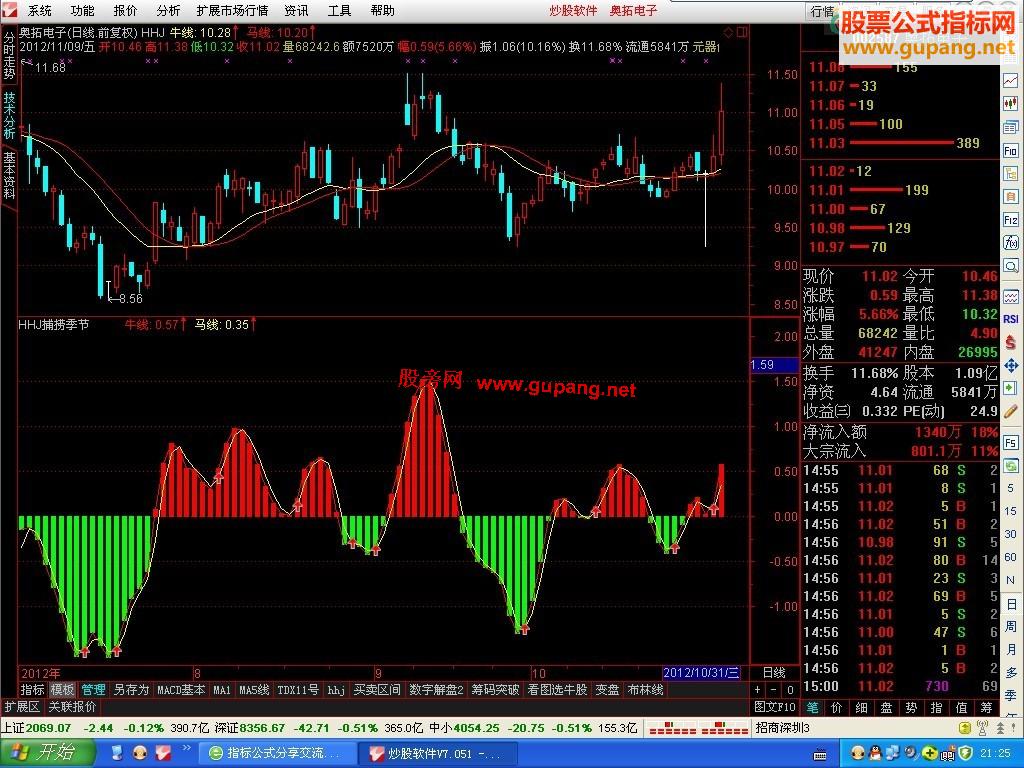Click the 指标 tab below the chart
Viewport: 1024px width, 768px height.
coord(32,690)
